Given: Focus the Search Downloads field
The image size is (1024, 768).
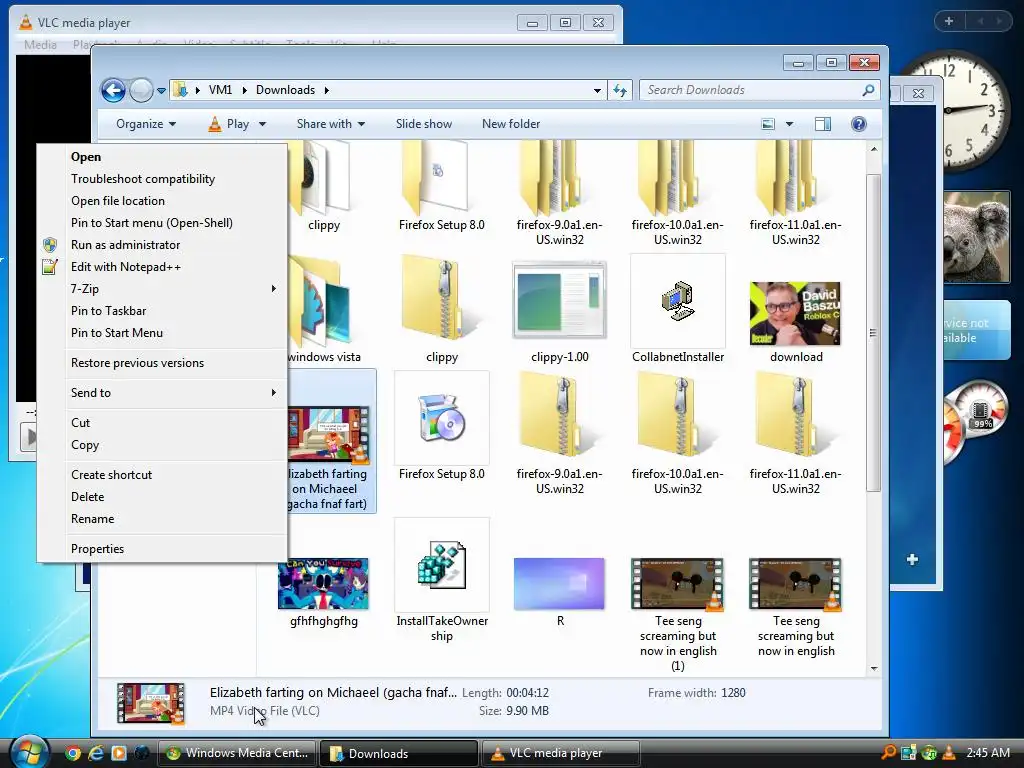Looking at the screenshot, I should coord(760,90).
